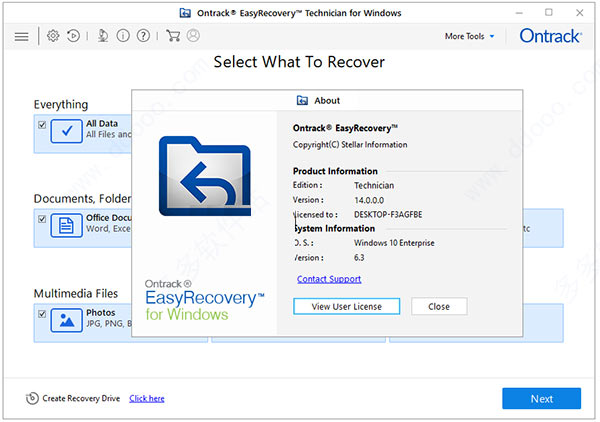Click the Photos tile icon
Image resolution: width=600 pixels, height=422 pixels.
[67, 320]
